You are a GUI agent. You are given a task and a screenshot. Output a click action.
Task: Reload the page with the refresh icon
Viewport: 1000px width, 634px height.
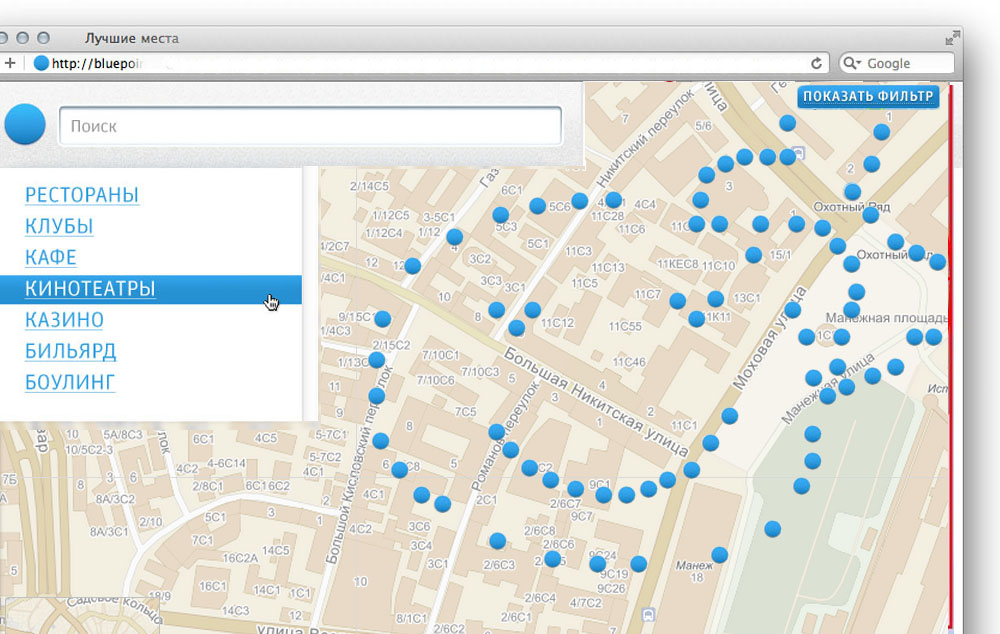816,63
